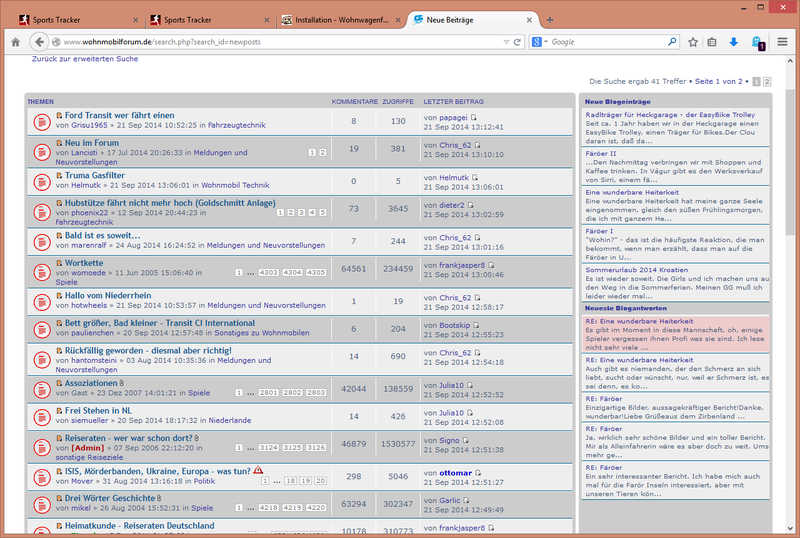Click the scrollbar down arrow
Screen dimensions: 800x538
coord(790,529)
